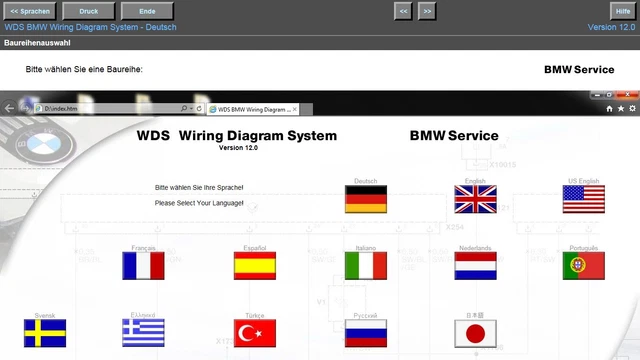Click the Ende exit button
This screenshot has width=640, height=360.
click(147, 11)
